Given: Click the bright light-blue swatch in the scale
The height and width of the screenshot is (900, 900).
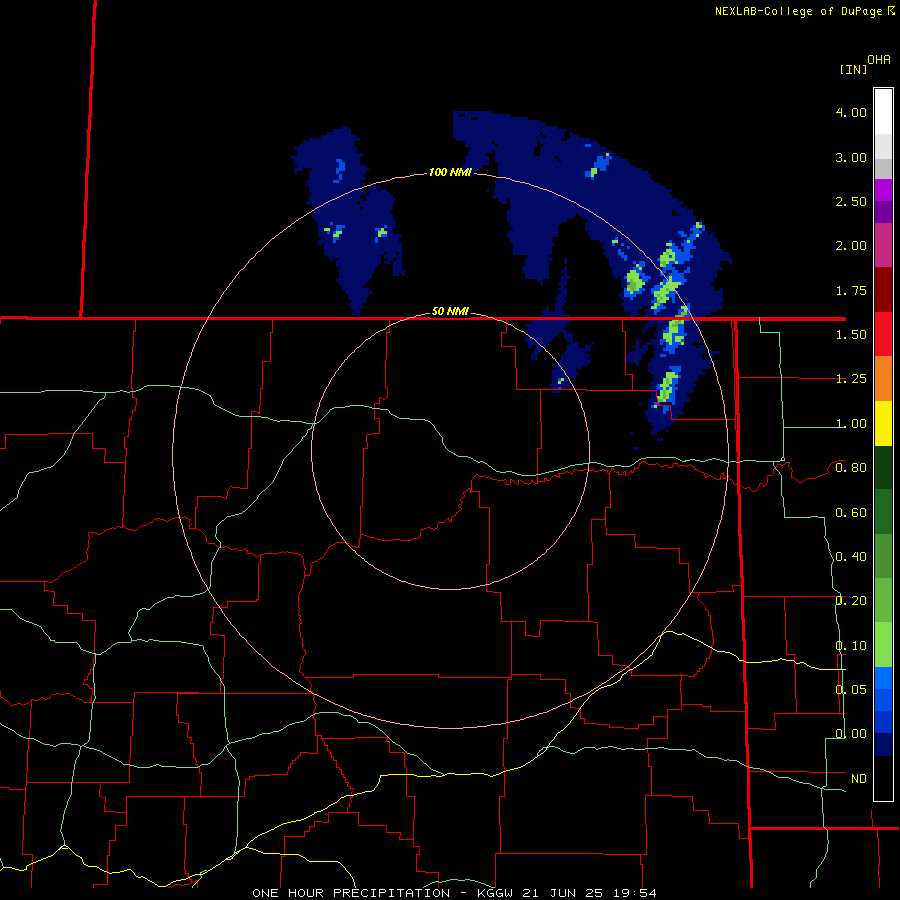Looking at the screenshot, I should (x=883, y=677).
